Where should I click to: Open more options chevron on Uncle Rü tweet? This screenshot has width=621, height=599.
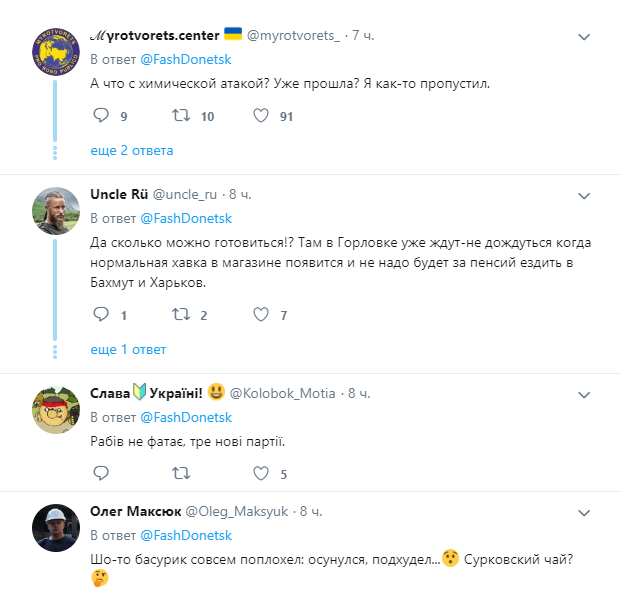coord(586,193)
